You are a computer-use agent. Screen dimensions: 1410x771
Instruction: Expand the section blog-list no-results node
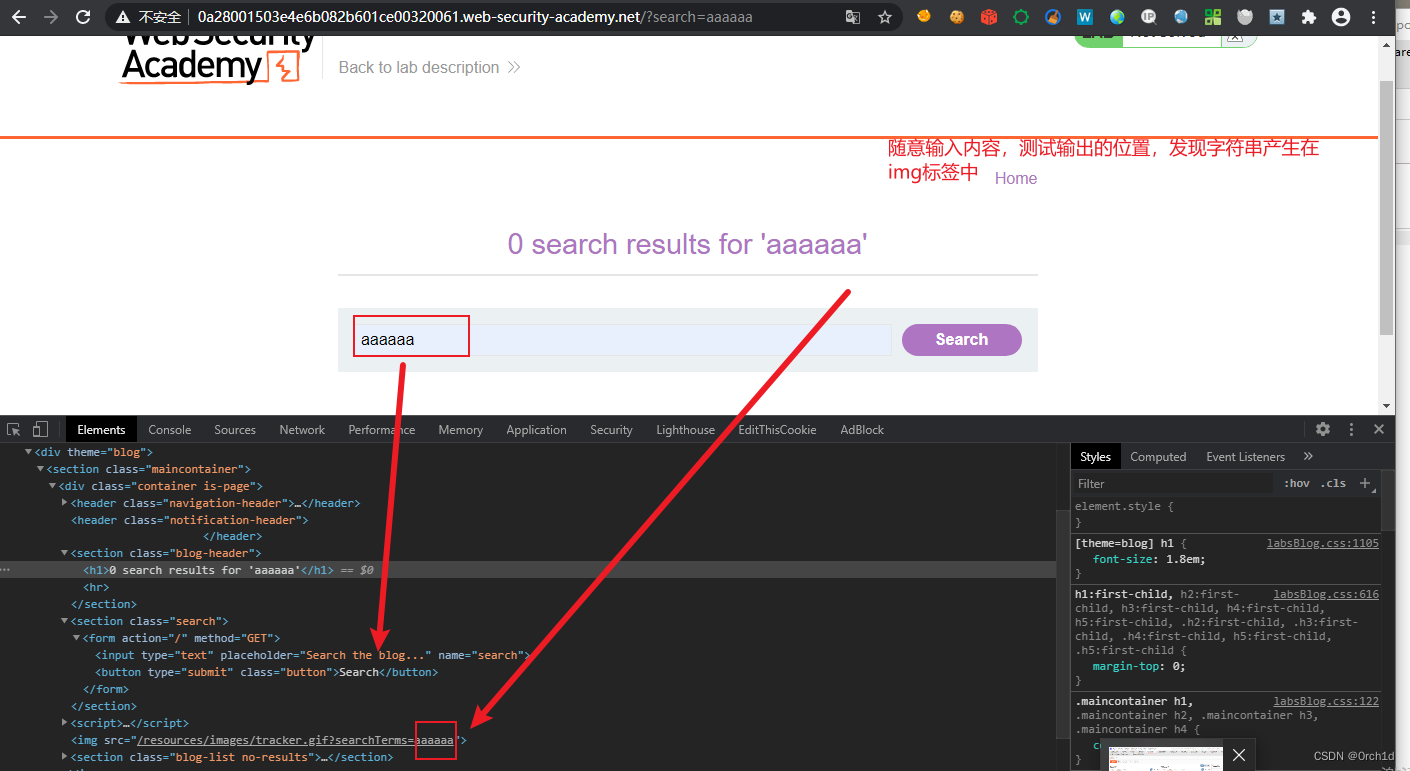[x=64, y=757]
